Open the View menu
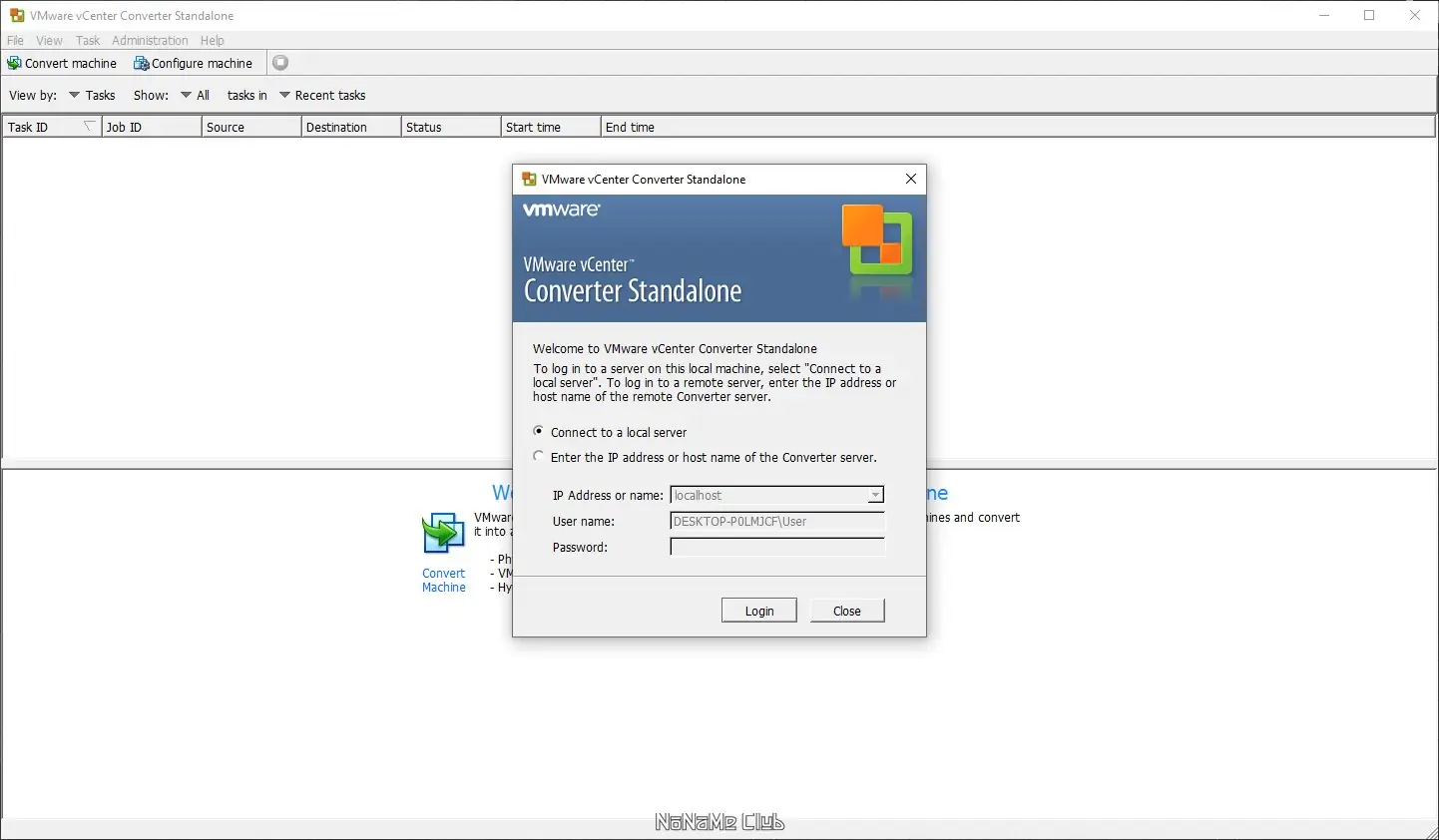This screenshot has height=840, width=1439. [x=49, y=41]
